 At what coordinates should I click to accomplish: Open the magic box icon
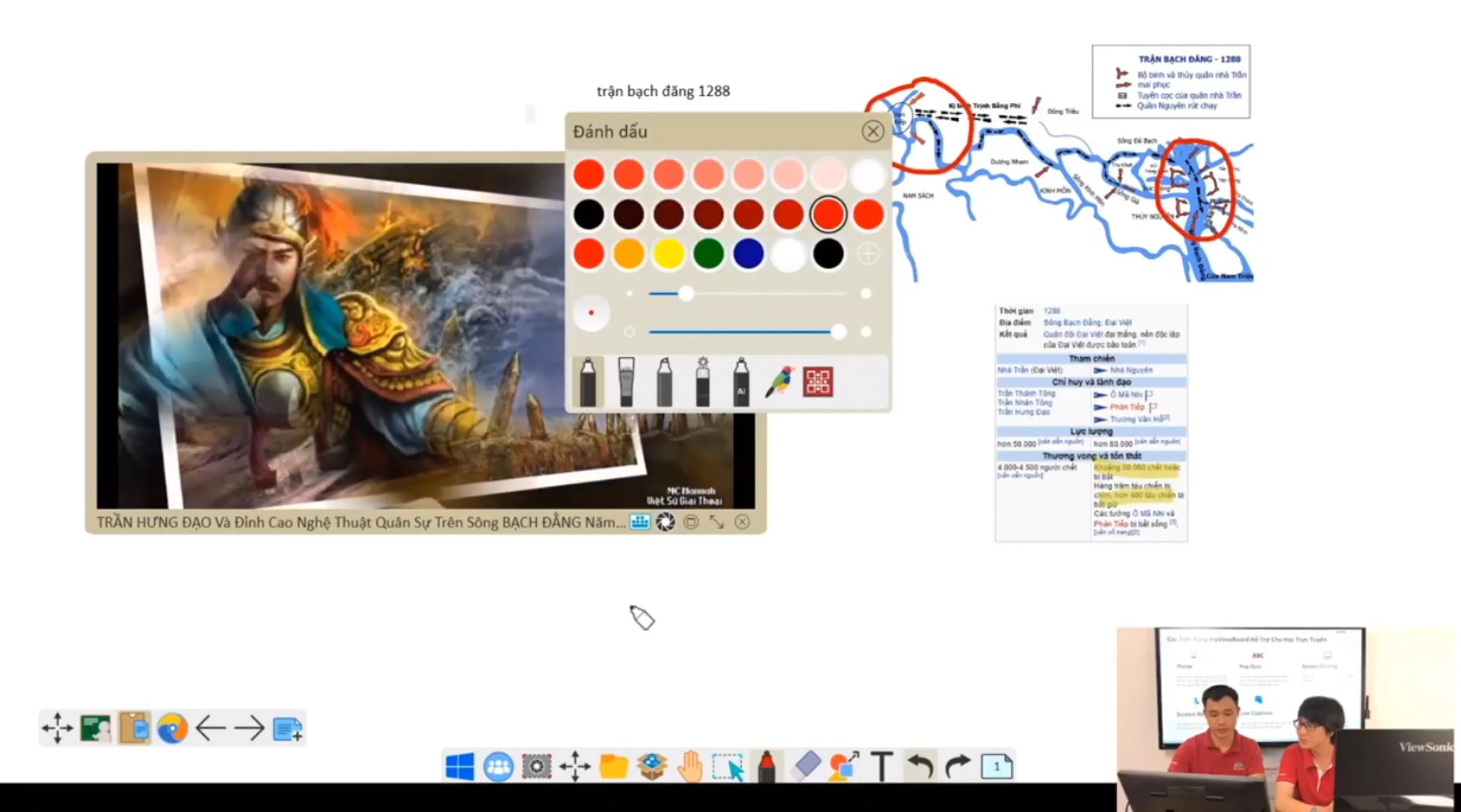[x=652, y=766]
